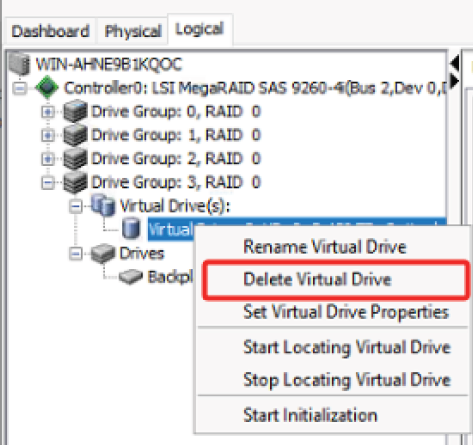This screenshot has height=445, width=473.
Task: Select Set Virtual Drive Properties
Action: (x=346, y=312)
